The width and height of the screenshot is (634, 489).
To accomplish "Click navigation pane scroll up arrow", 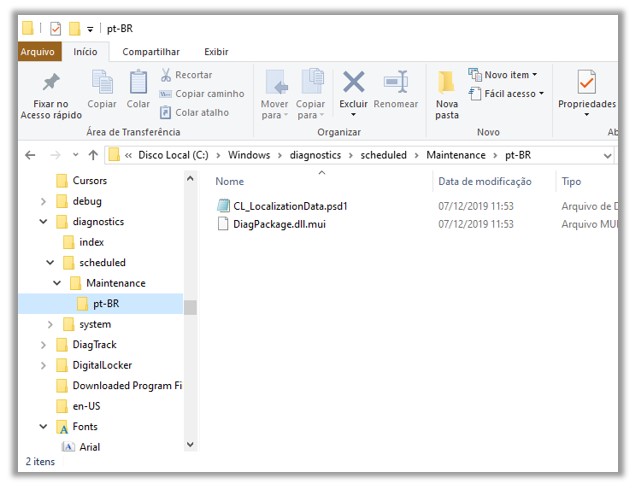I will point(190,178).
